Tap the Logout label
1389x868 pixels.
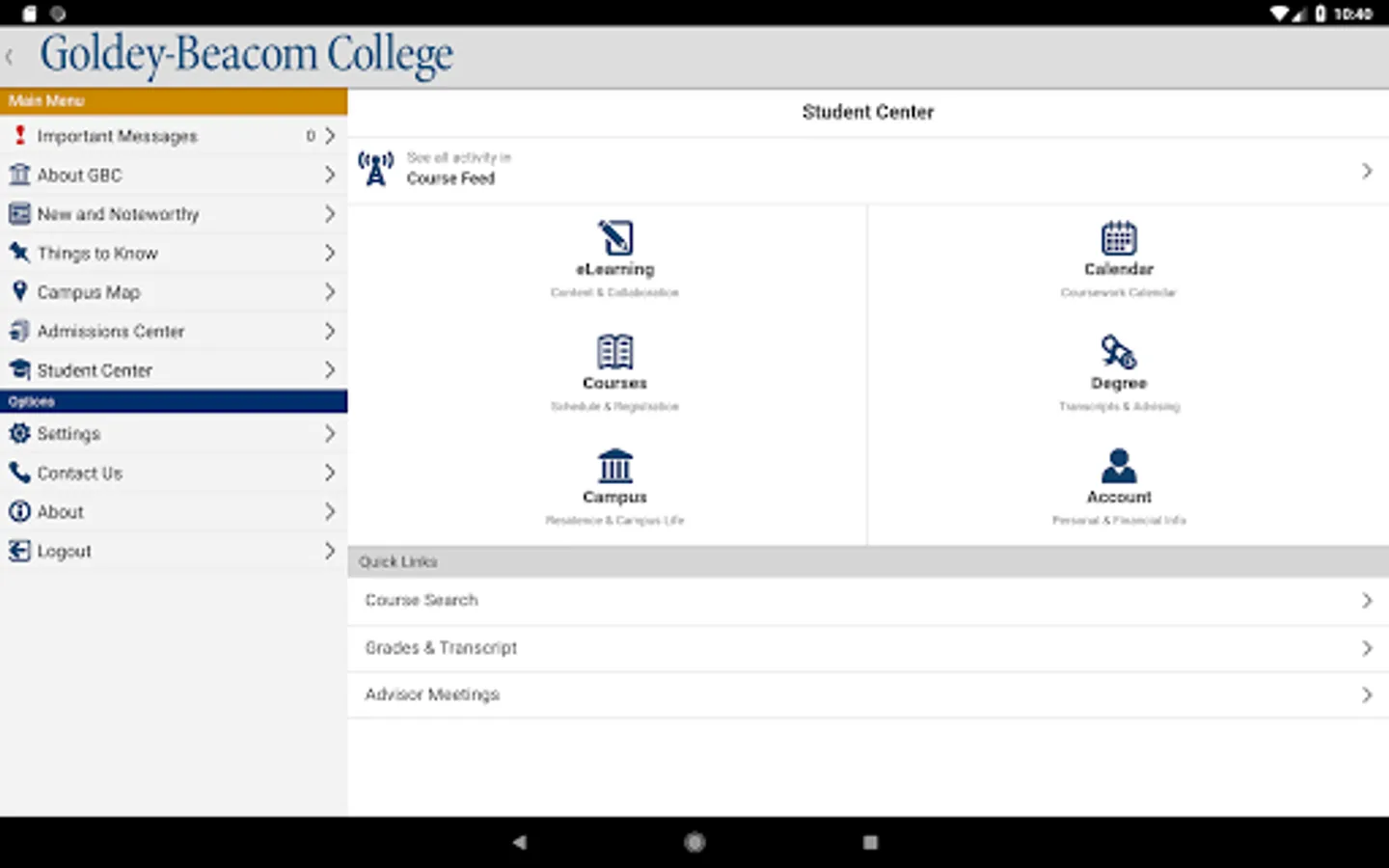64,551
